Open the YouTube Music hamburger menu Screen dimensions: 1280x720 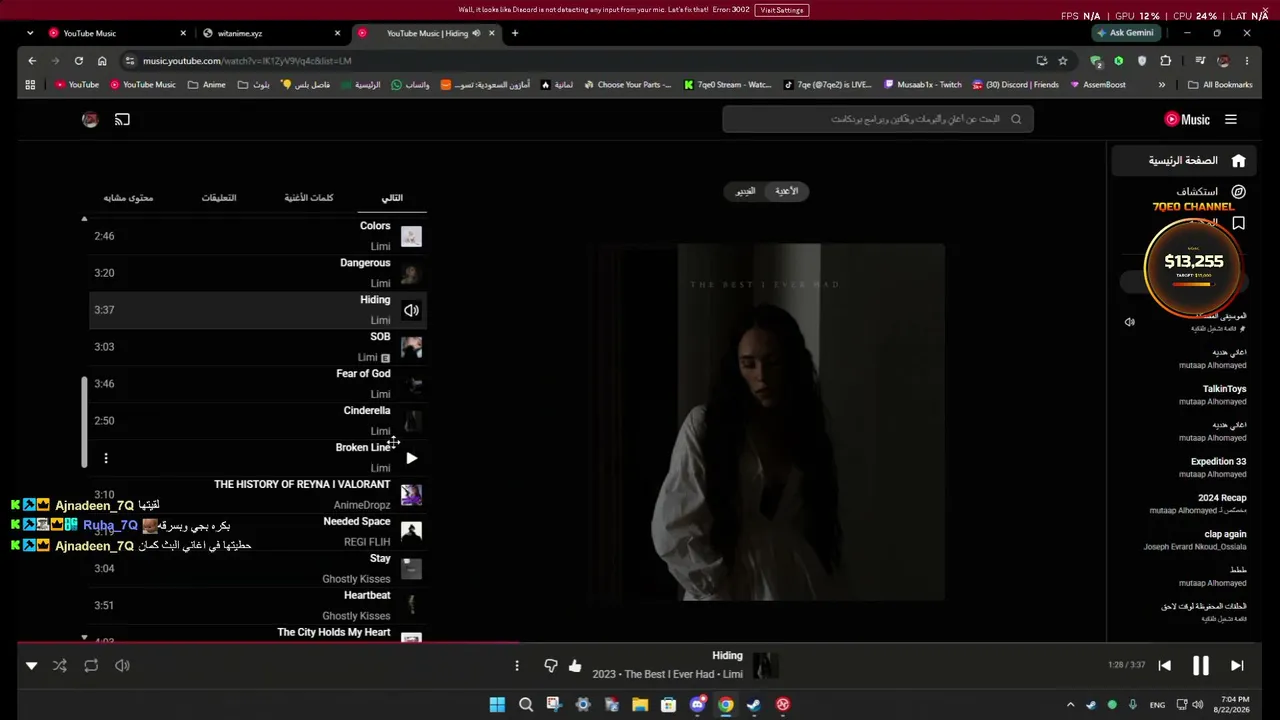tap(1231, 119)
